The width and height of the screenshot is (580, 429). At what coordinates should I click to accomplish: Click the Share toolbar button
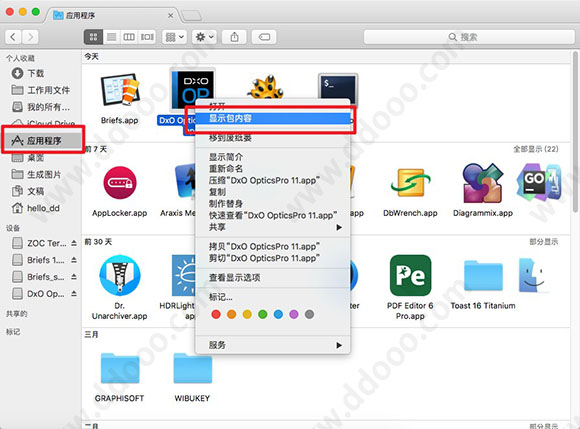pos(235,37)
